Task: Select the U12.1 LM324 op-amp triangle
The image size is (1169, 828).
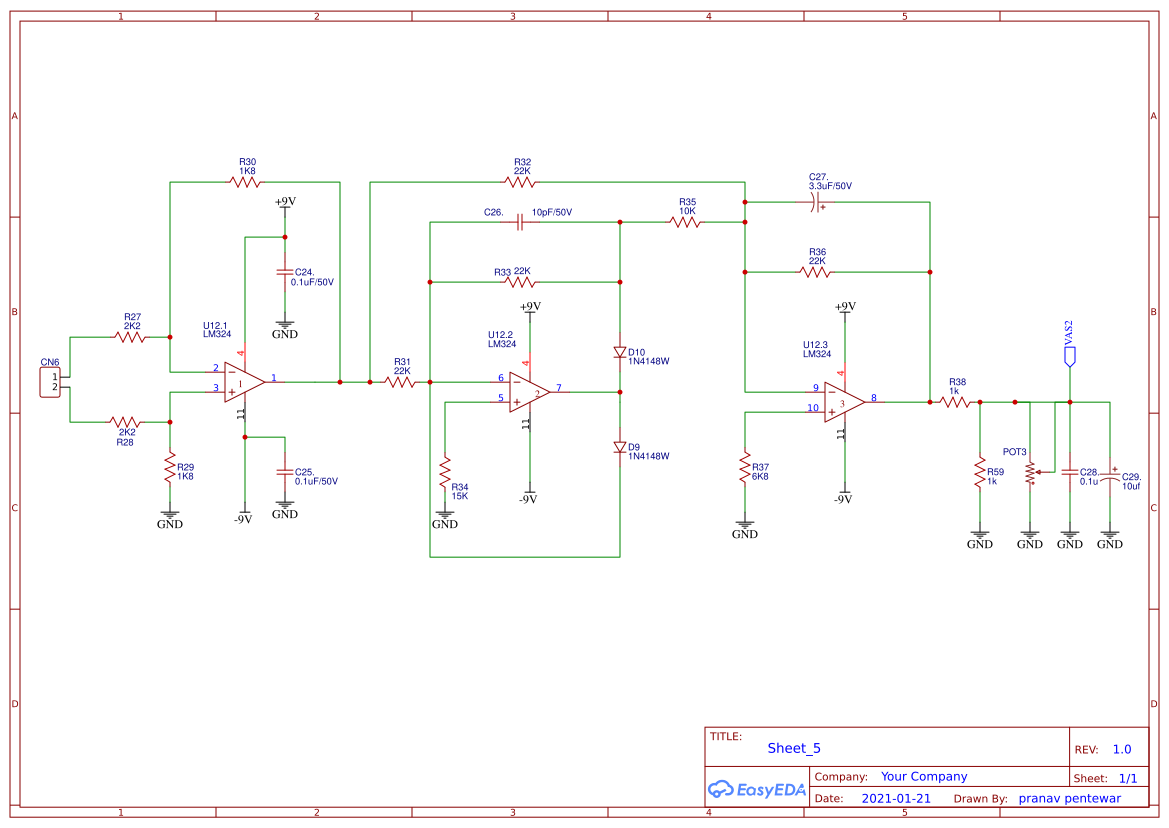Action: click(244, 382)
